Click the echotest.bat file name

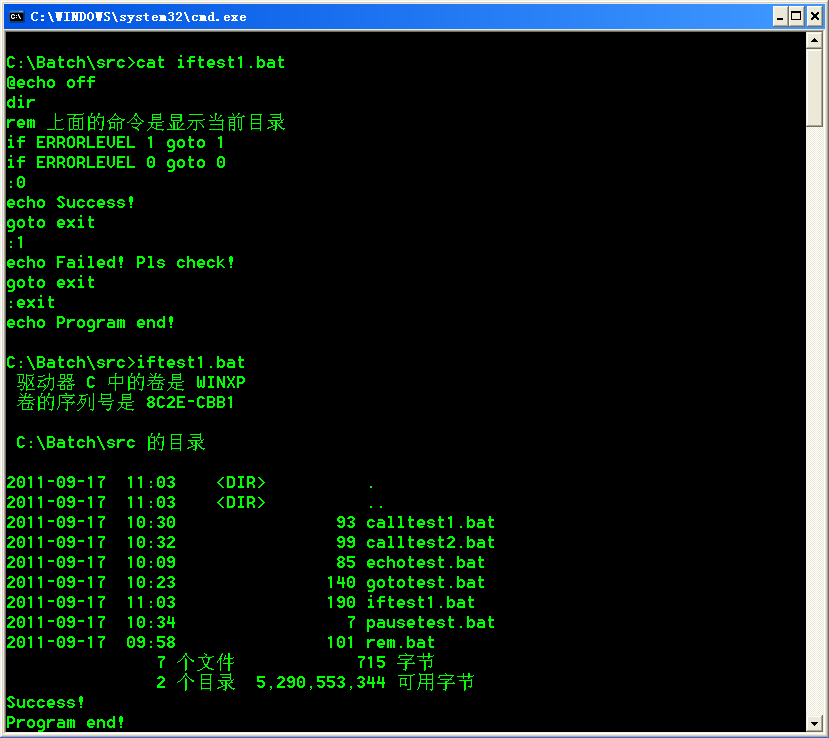[425, 562]
